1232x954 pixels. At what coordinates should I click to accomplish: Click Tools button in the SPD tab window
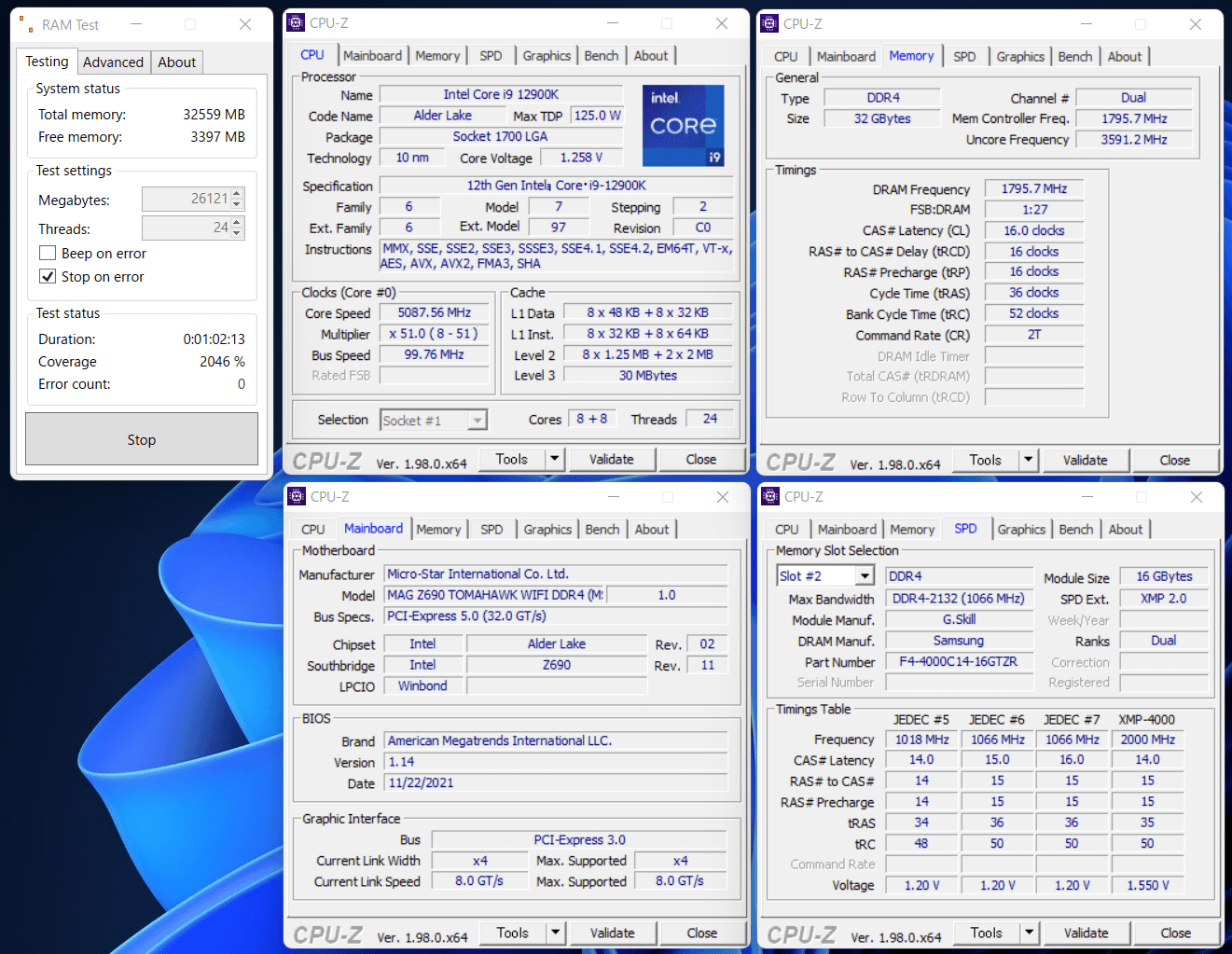[x=986, y=933]
